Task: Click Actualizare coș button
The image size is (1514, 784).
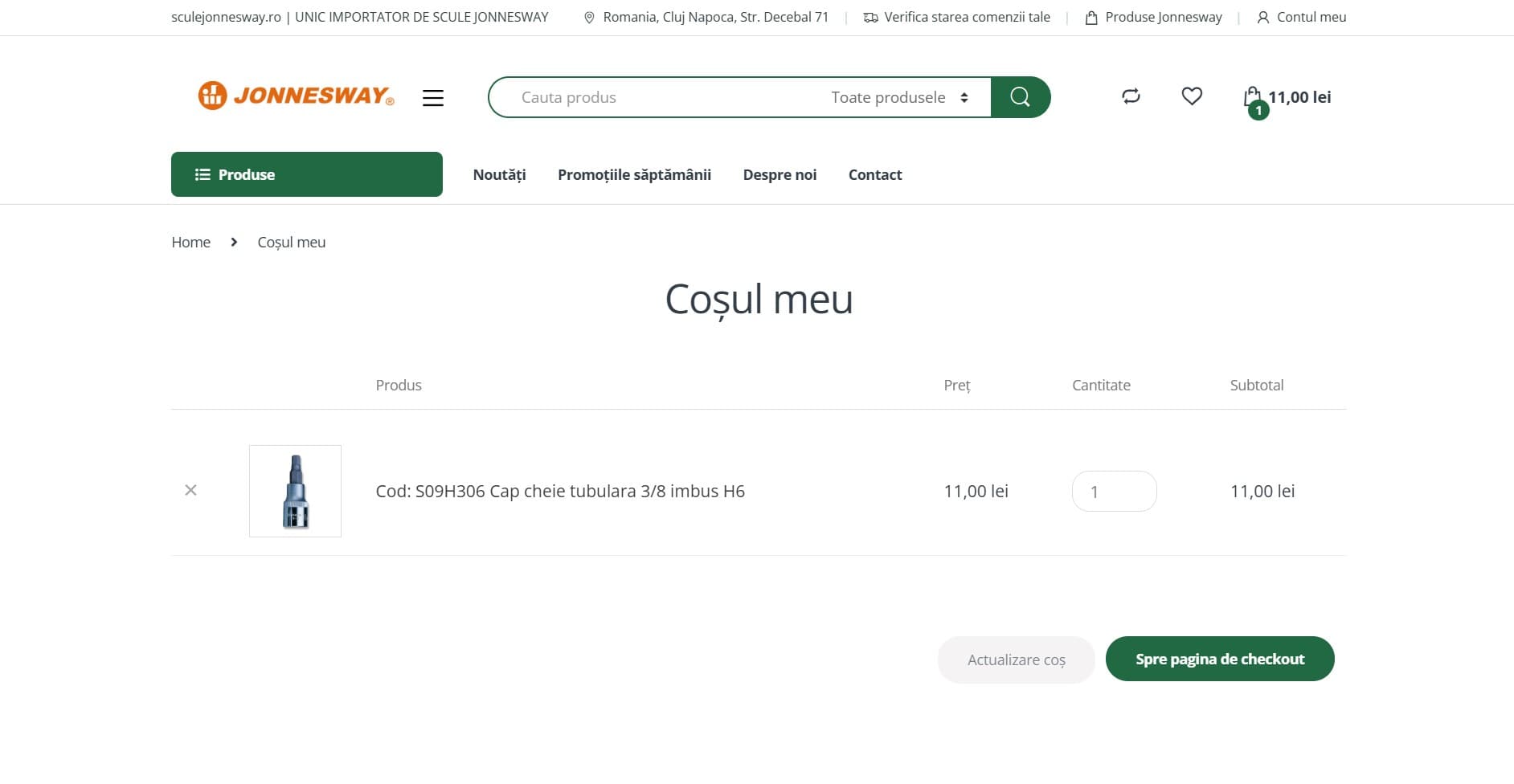Action: click(1017, 659)
